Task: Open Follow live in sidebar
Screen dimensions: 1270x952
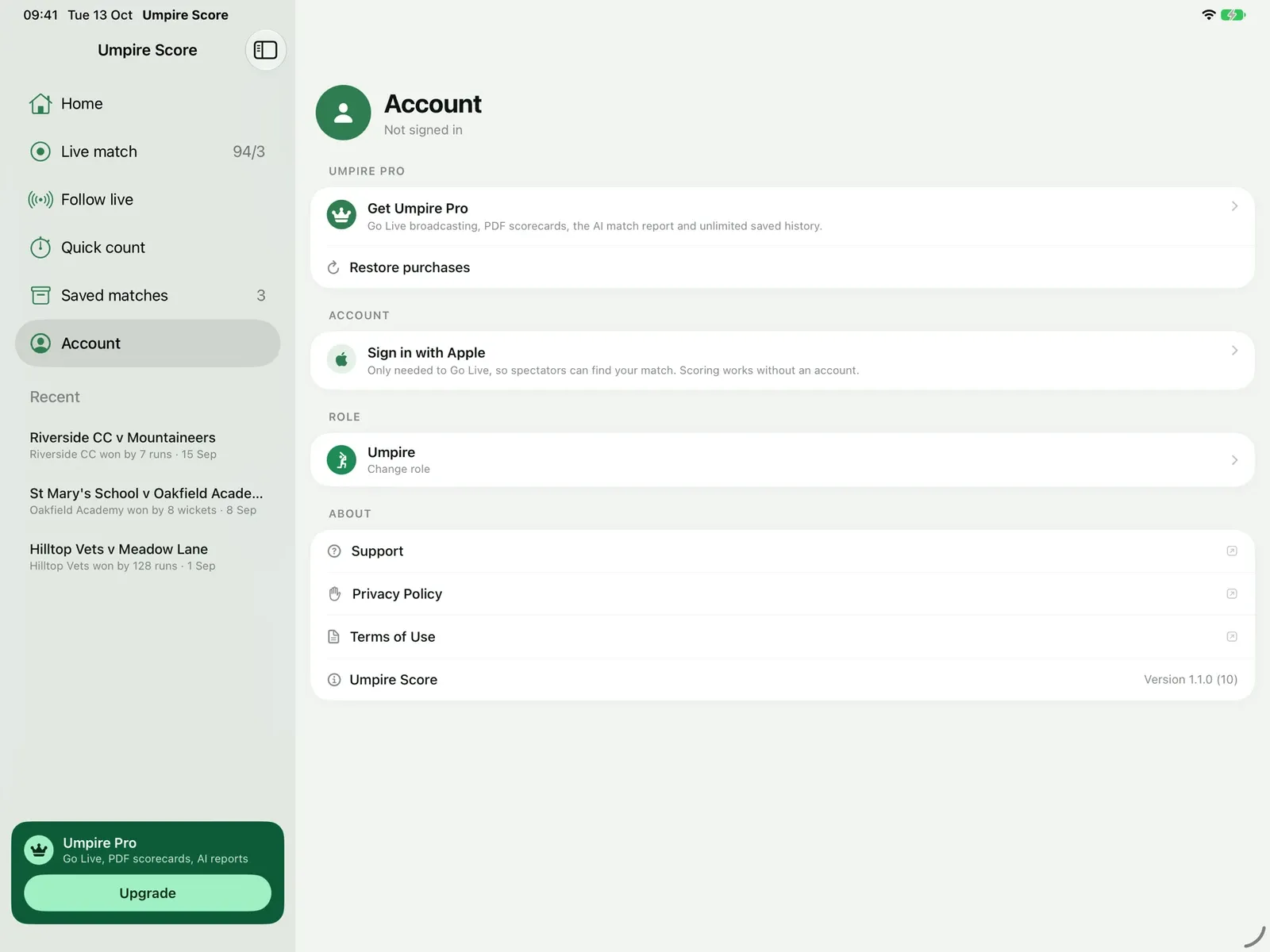Action: click(148, 200)
